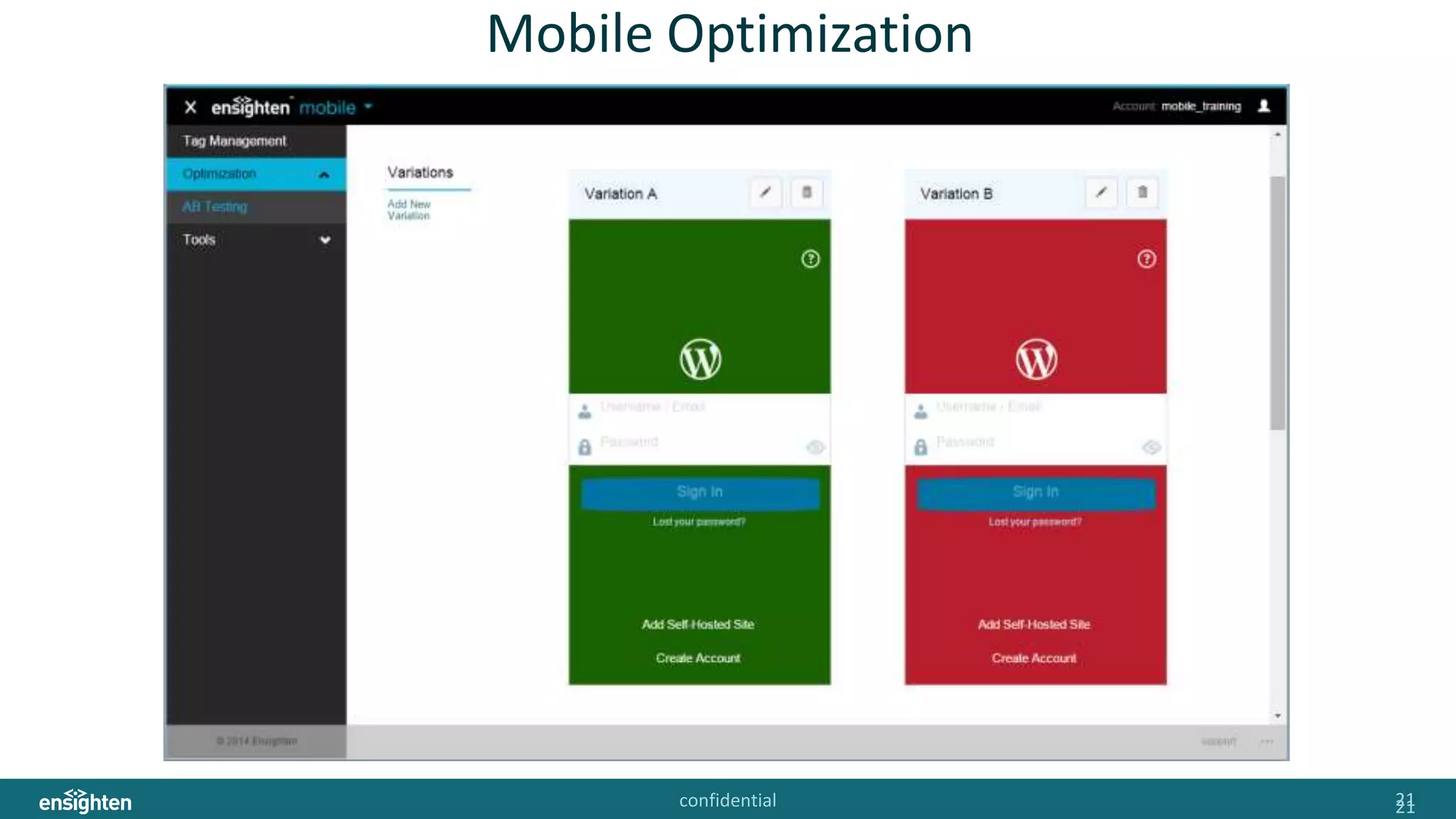Click Sign In on Variation A
The image size is (1456, 819).
(700, 493)
